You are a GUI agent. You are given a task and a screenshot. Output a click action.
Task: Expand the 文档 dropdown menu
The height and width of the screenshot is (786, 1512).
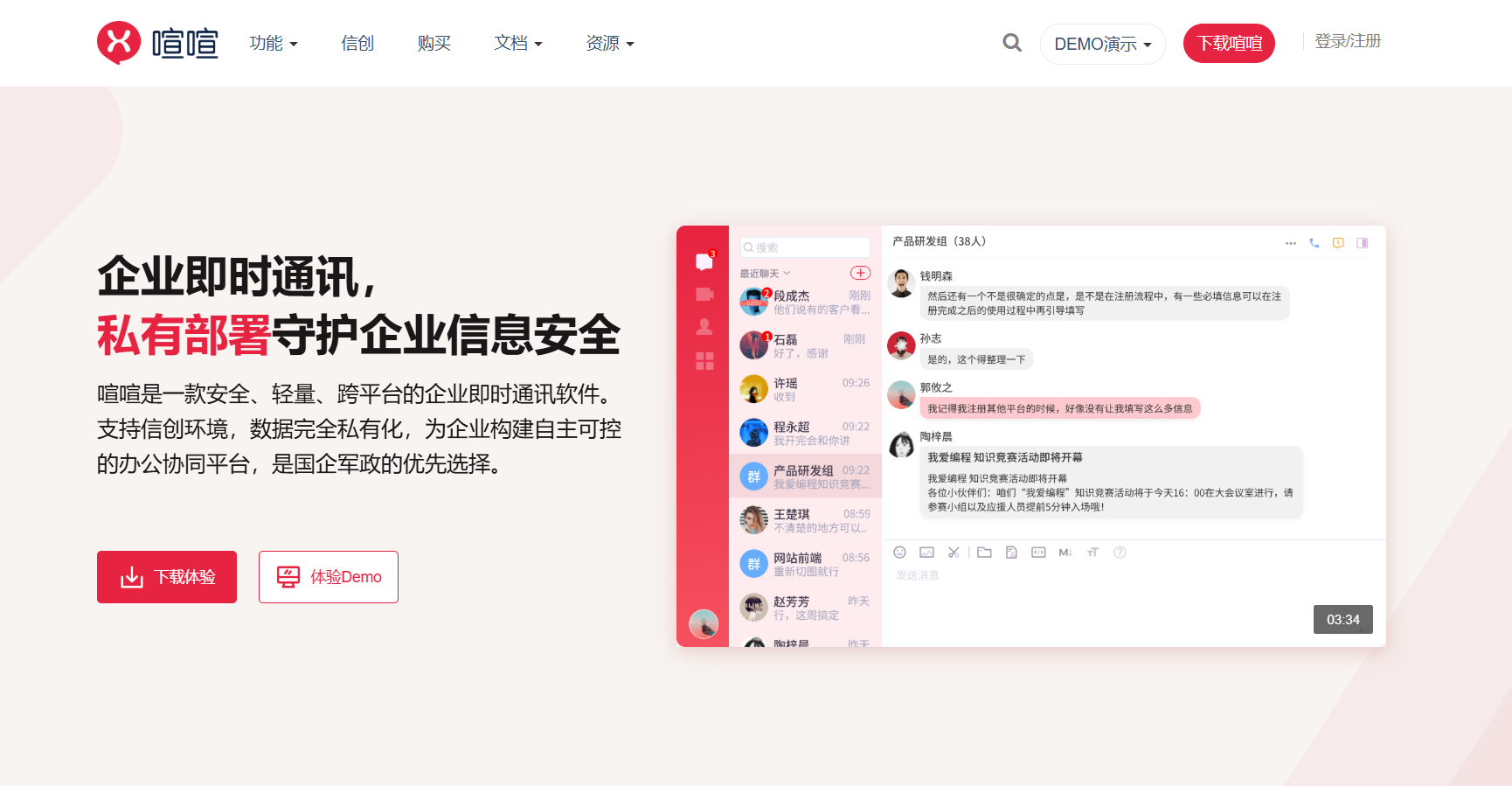[518, 43]
